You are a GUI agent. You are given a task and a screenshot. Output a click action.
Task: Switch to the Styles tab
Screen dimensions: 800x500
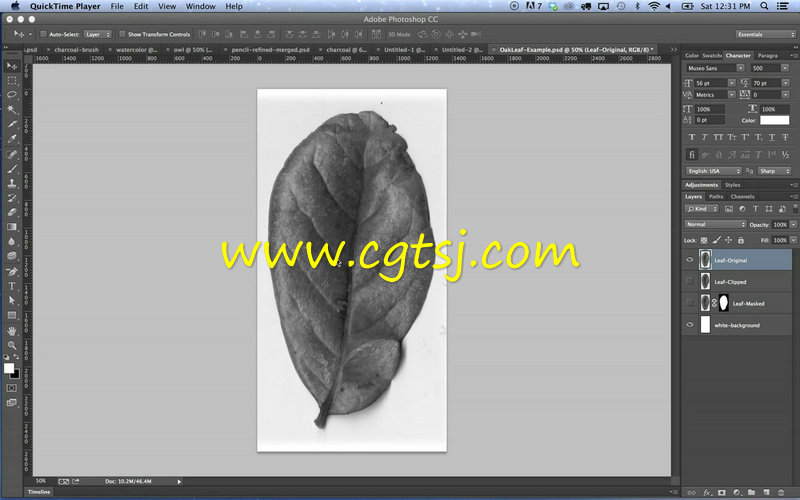click(x=733, y=185)
